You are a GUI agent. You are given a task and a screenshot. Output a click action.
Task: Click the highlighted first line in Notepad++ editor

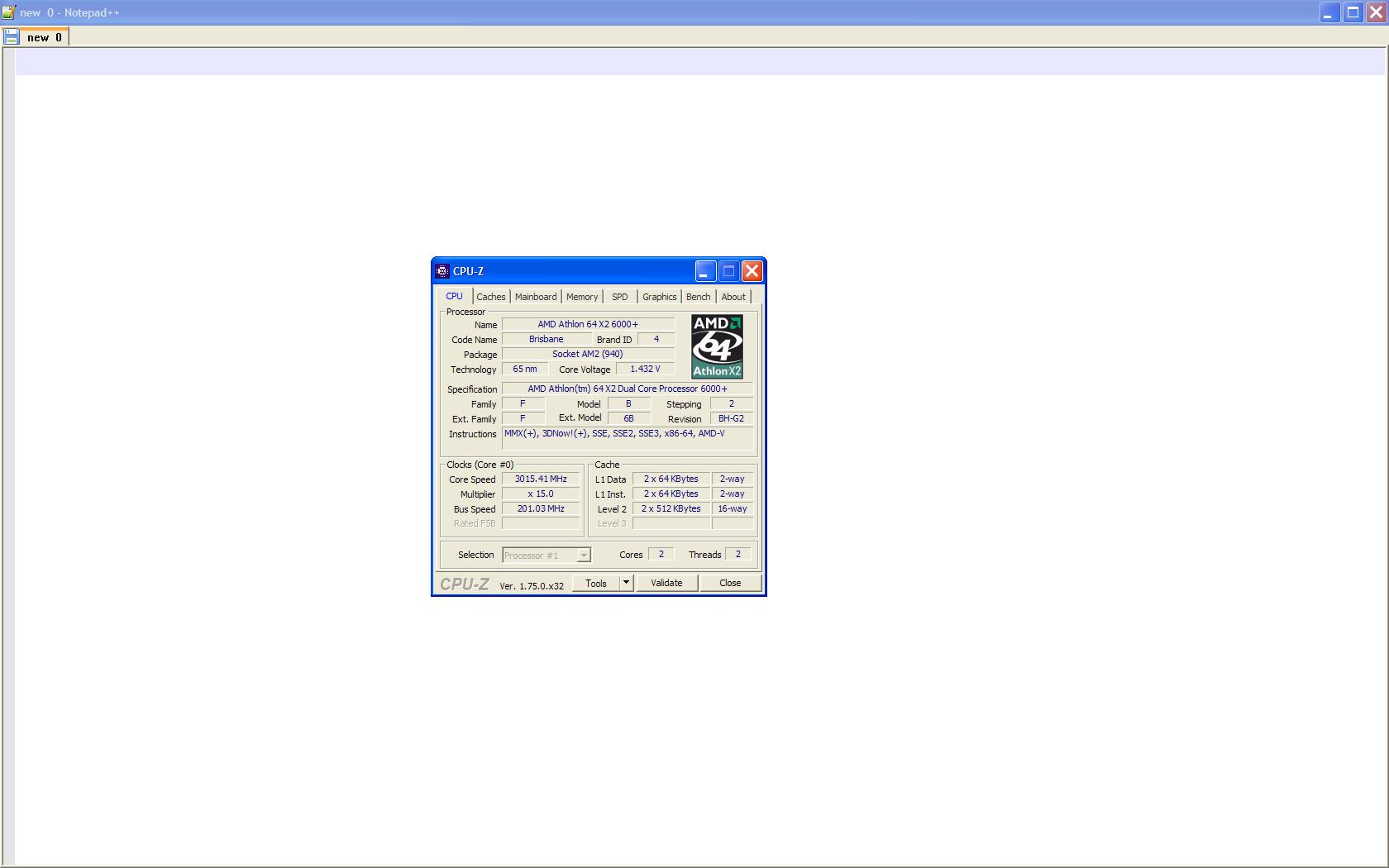point(699,62)
